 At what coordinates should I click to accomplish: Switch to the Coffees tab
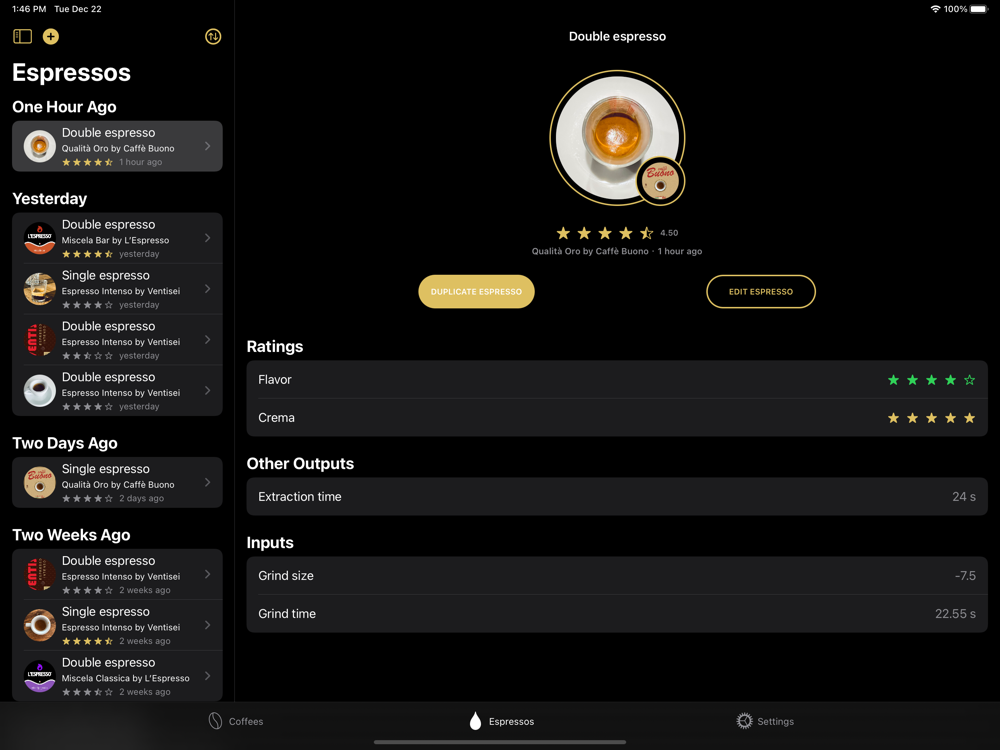236,721
